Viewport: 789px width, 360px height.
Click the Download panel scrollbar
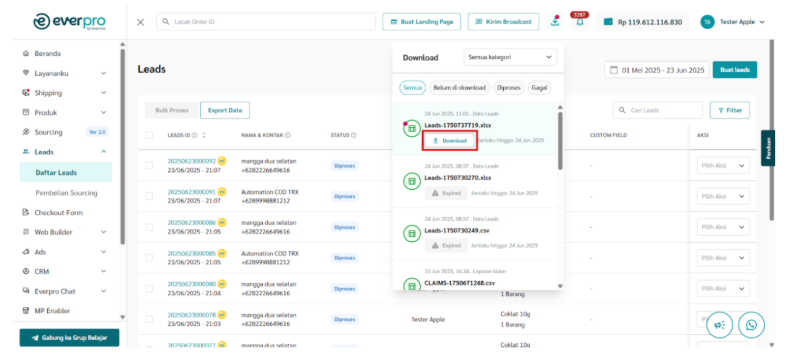coord(561,141)
